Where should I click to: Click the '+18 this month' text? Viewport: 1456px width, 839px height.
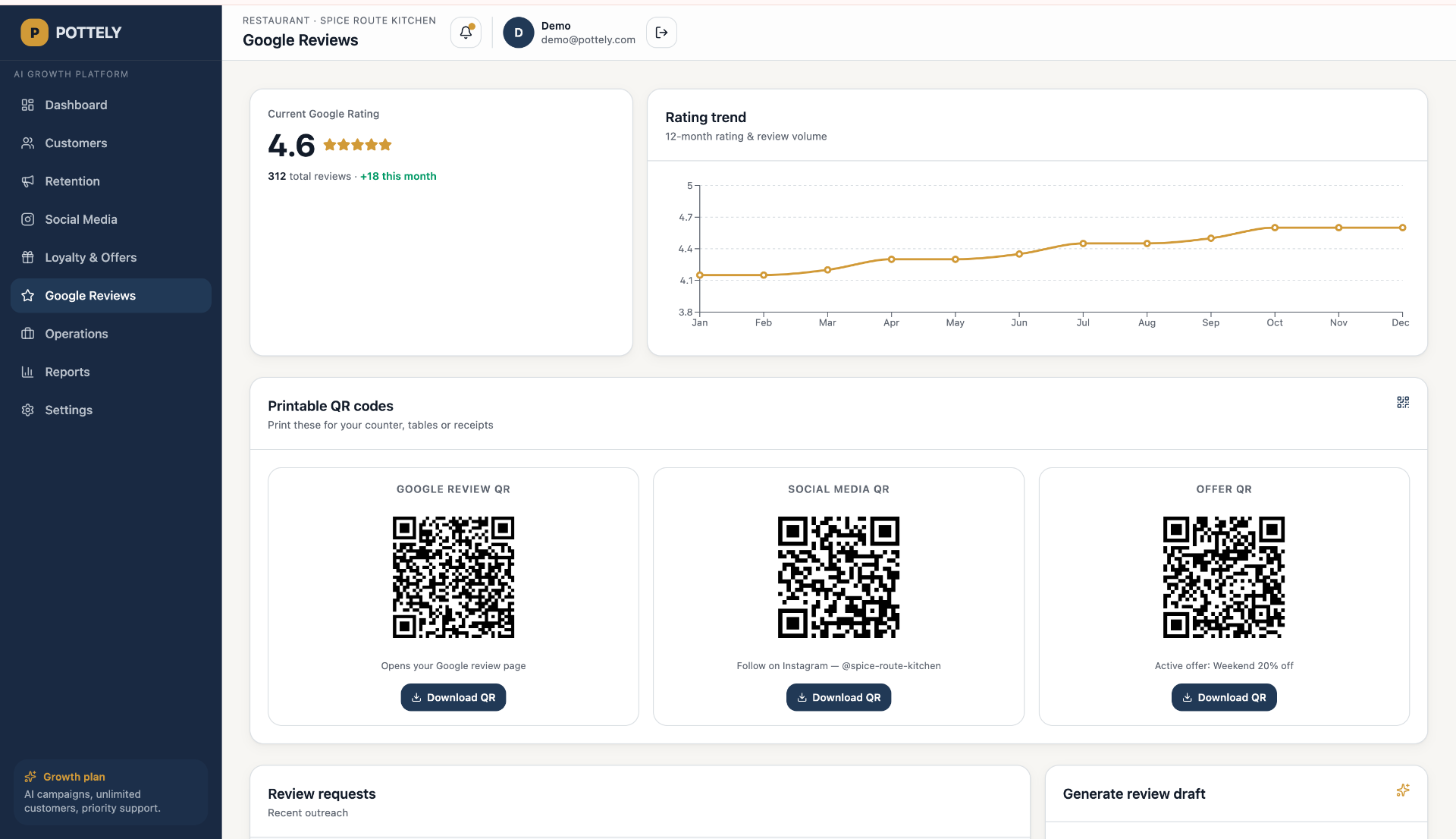click(x=398, y=176)
